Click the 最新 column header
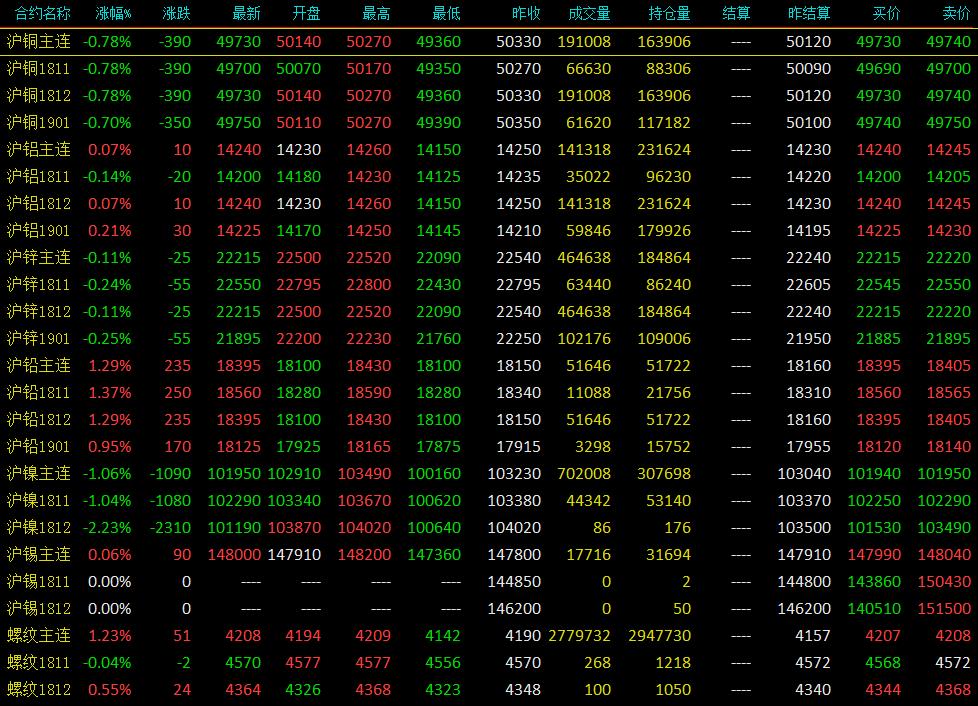978x706 pixels. point(246,13)
